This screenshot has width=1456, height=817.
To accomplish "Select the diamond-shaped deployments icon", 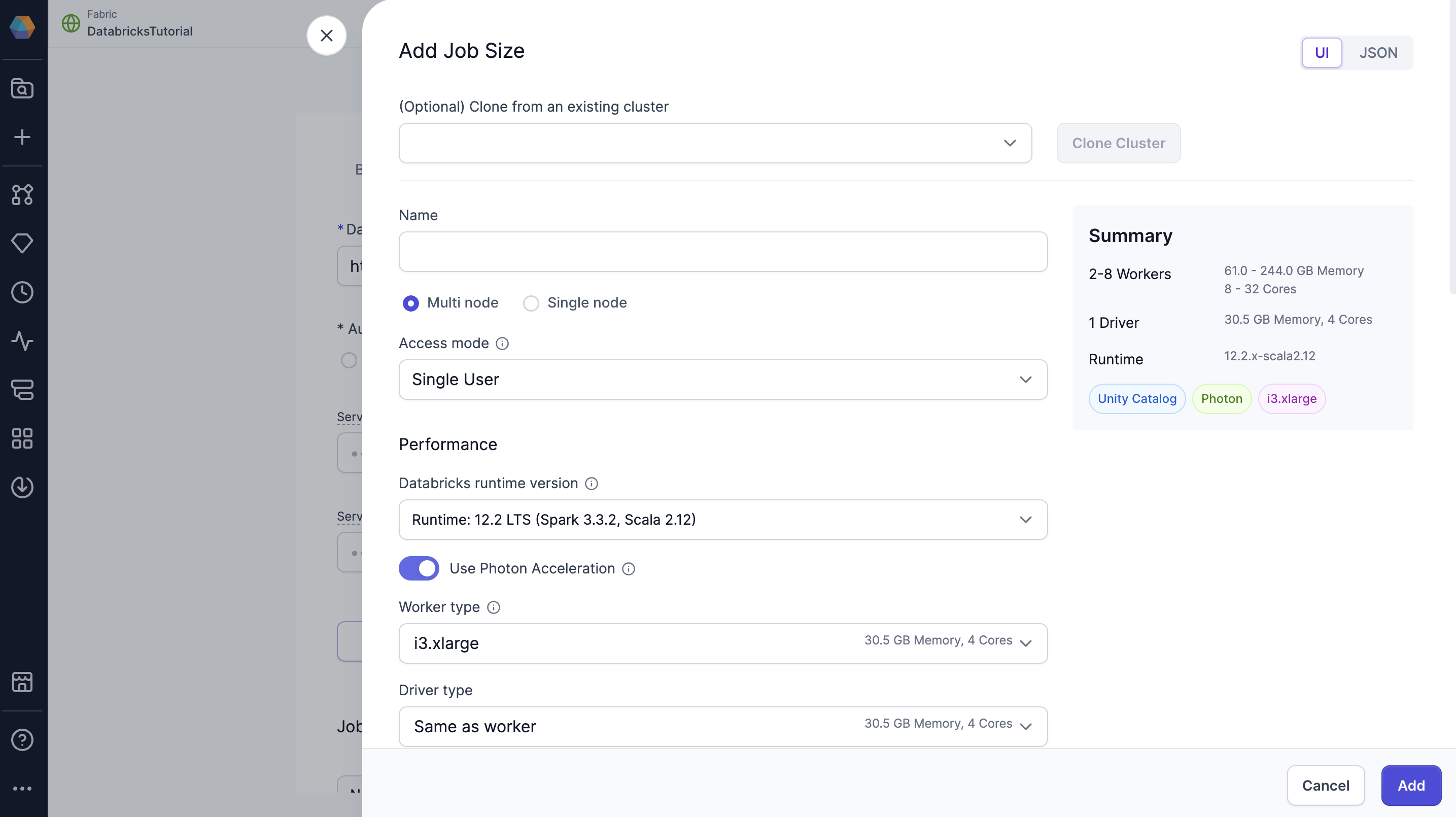I will (23, 244).
